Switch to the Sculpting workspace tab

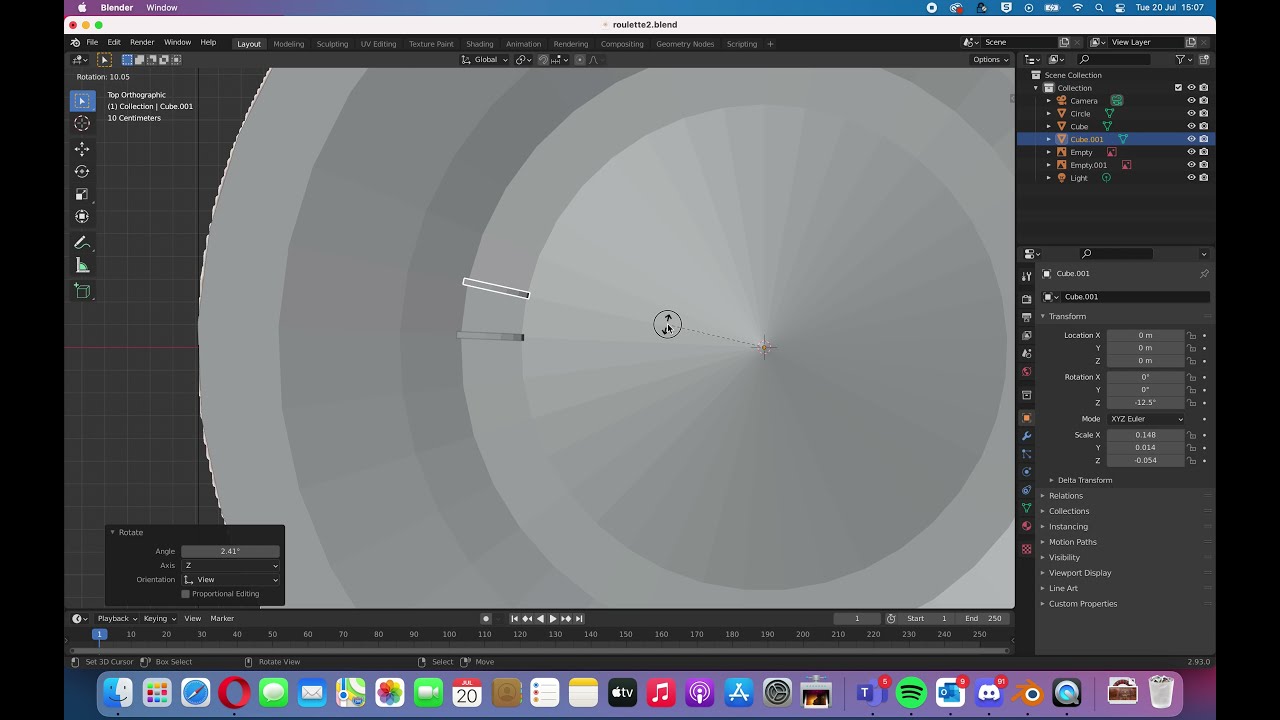[332, 44]
